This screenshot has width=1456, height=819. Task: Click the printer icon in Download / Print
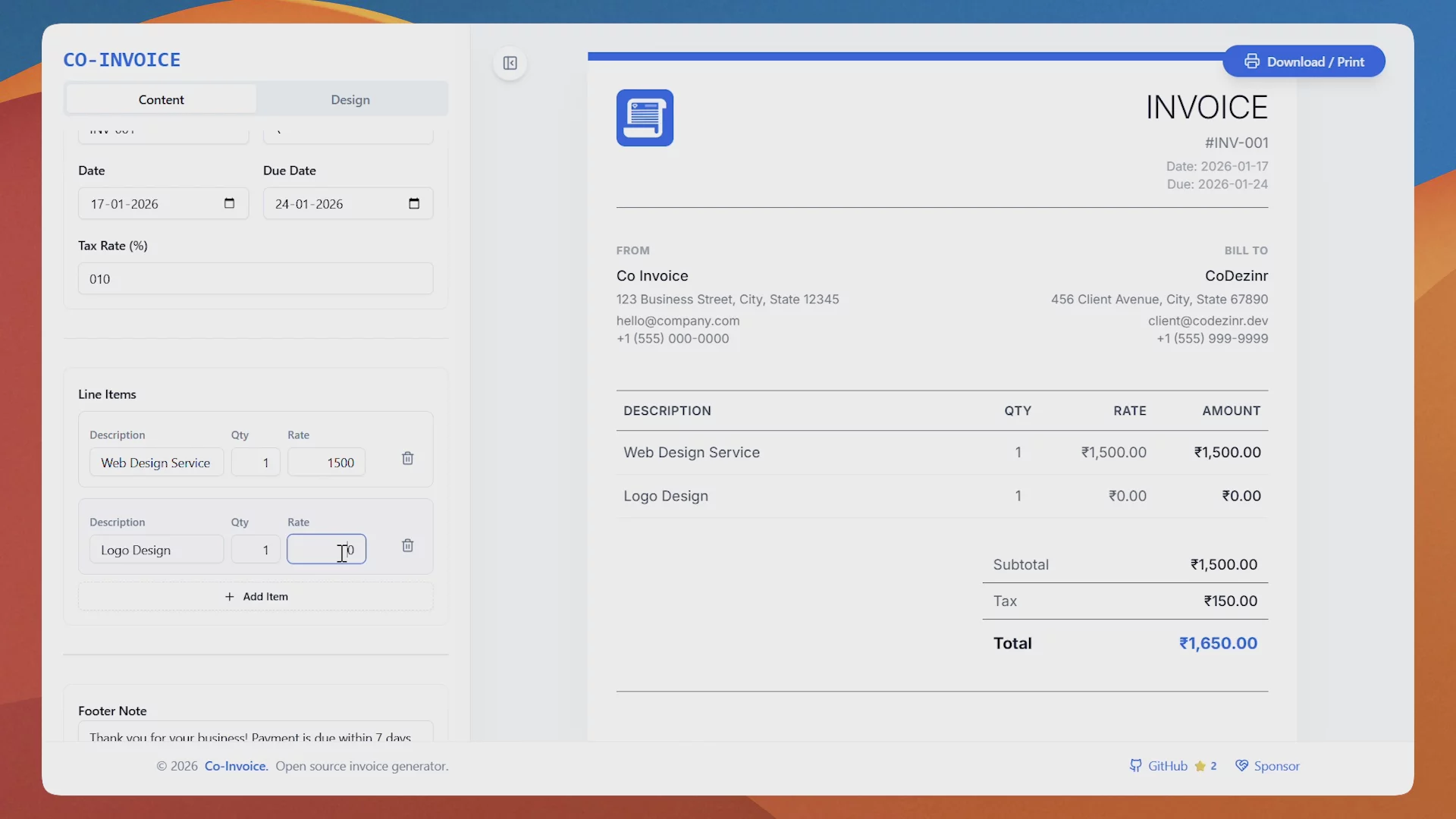[1253, 61]
